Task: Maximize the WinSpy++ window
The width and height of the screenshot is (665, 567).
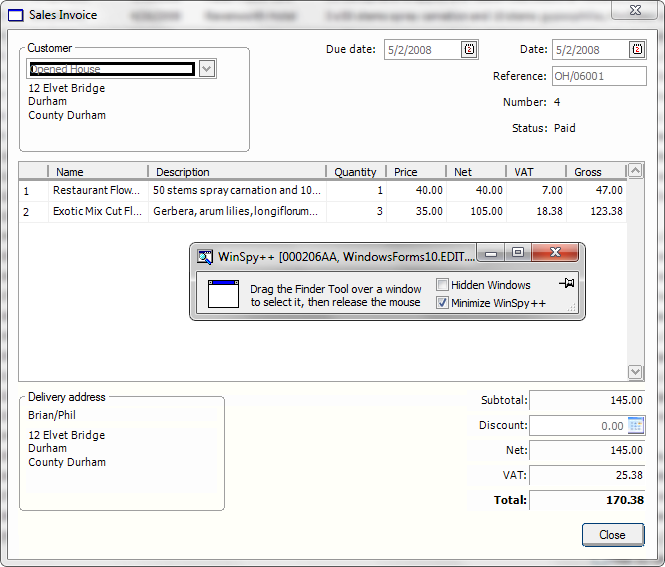Action: point(518,254)
